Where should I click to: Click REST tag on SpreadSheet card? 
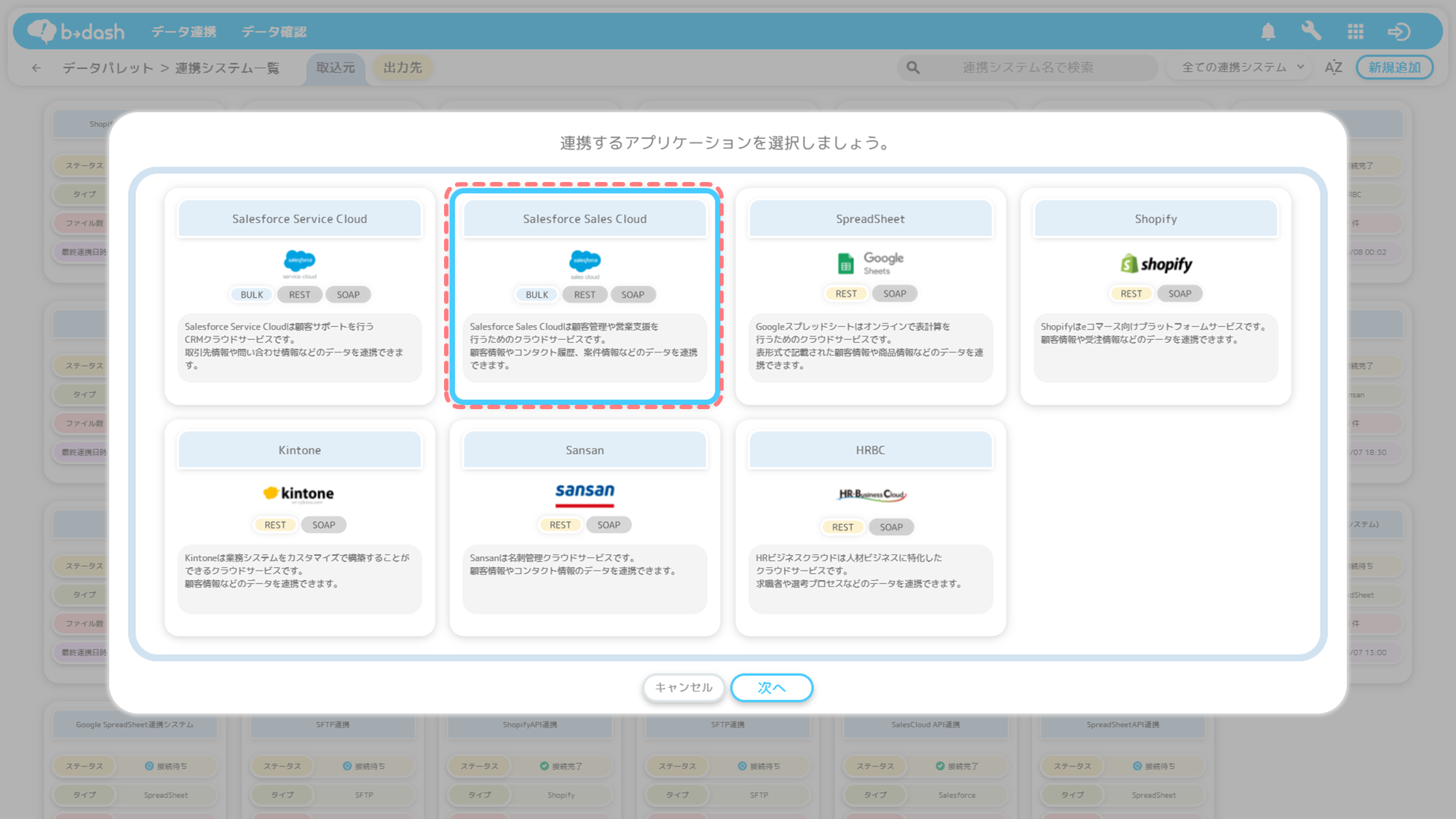pyautogui.click(x=846, y=294)
